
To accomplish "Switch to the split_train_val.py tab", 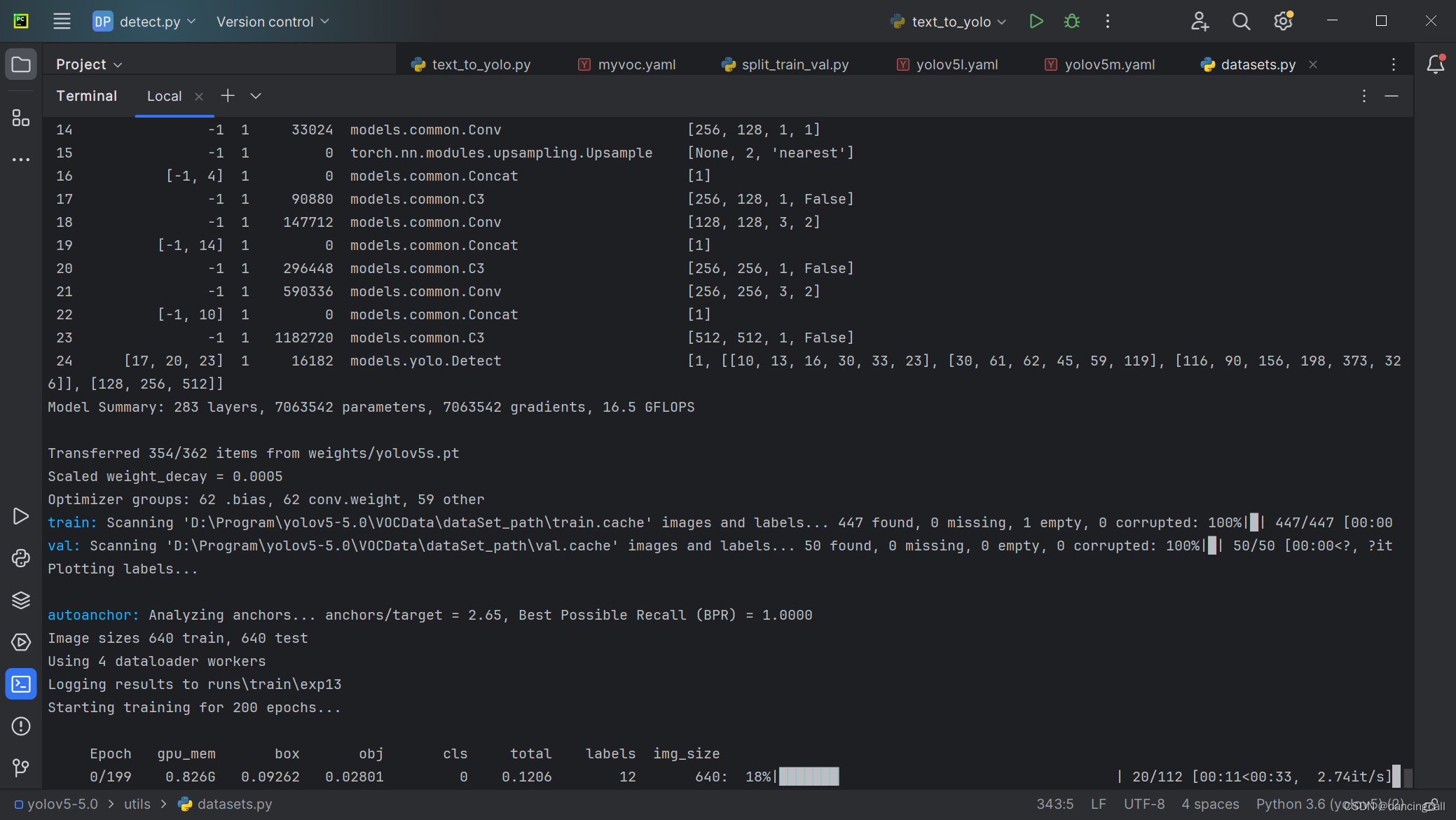I will pos(795,64).
